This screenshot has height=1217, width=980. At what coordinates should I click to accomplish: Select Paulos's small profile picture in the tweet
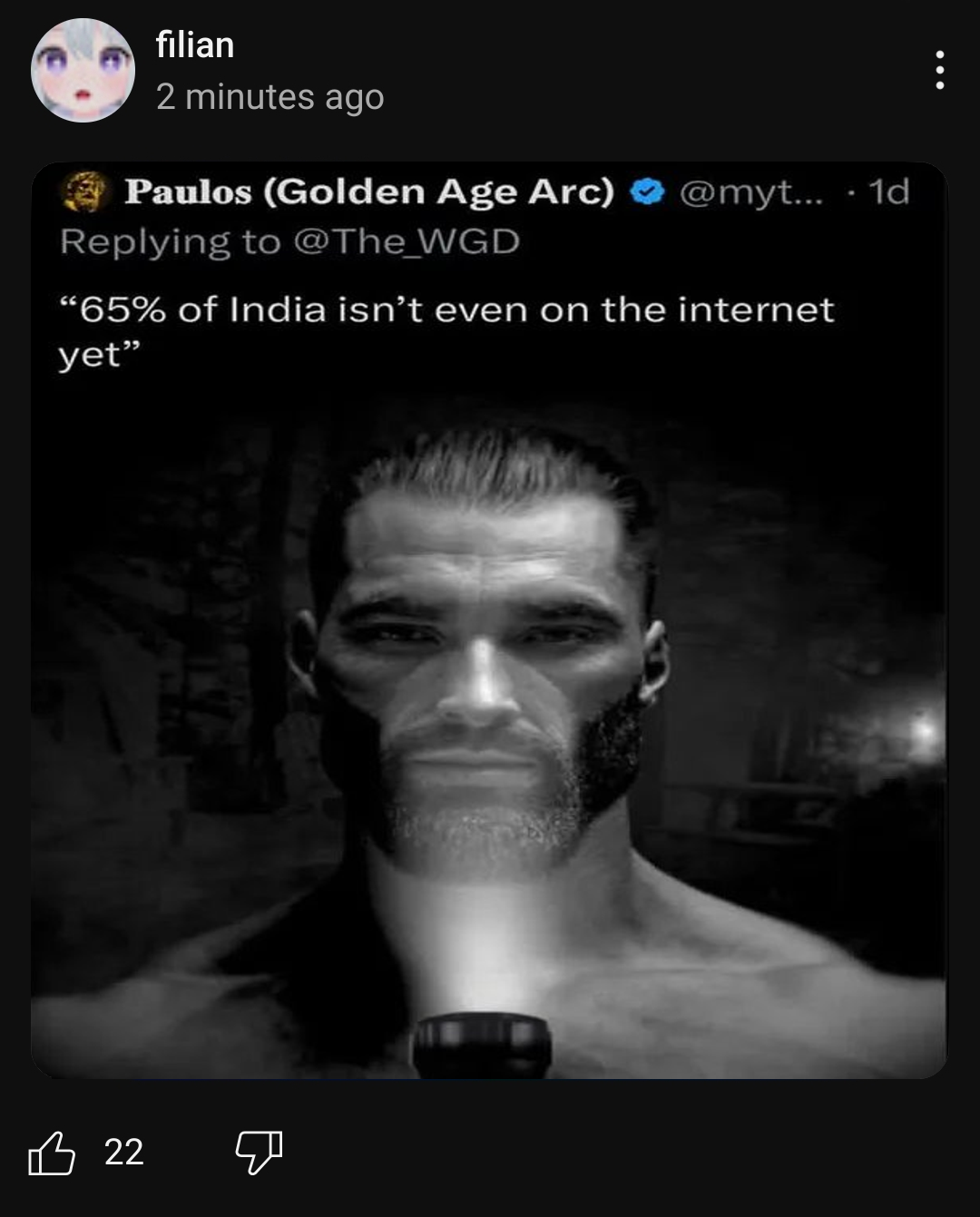(x=83, y=191)
